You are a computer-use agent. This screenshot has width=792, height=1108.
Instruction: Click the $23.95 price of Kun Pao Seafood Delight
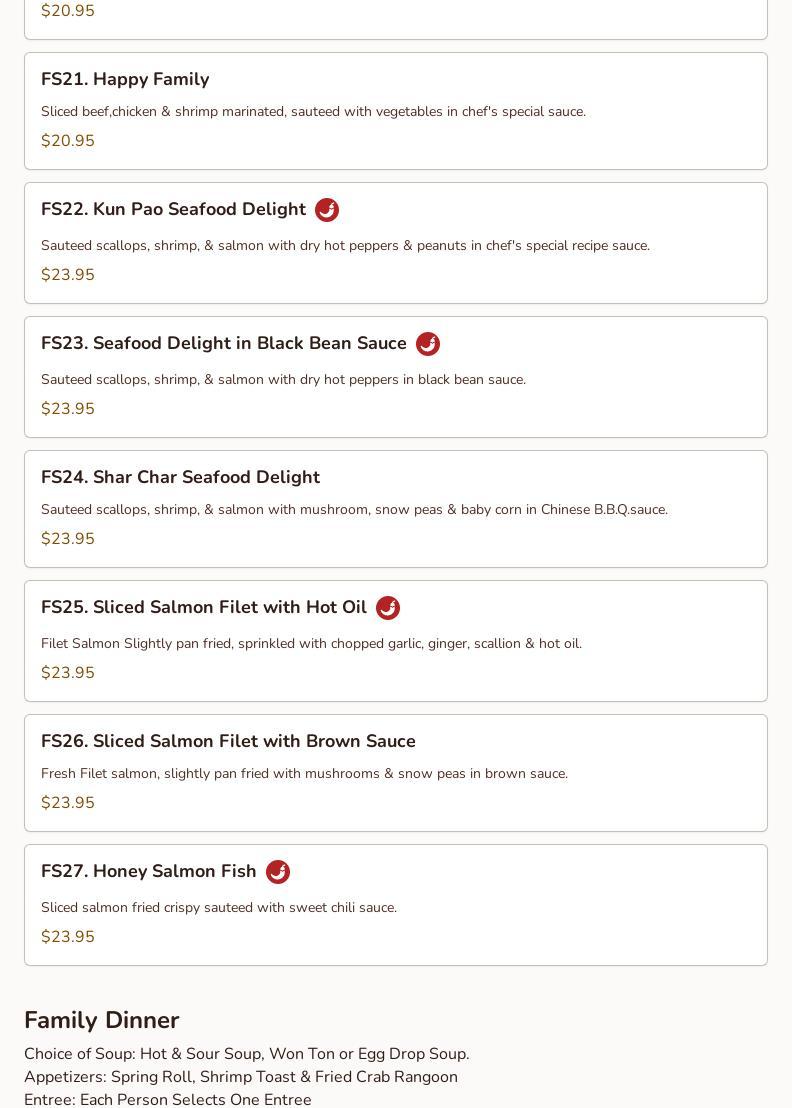point(68,275)
